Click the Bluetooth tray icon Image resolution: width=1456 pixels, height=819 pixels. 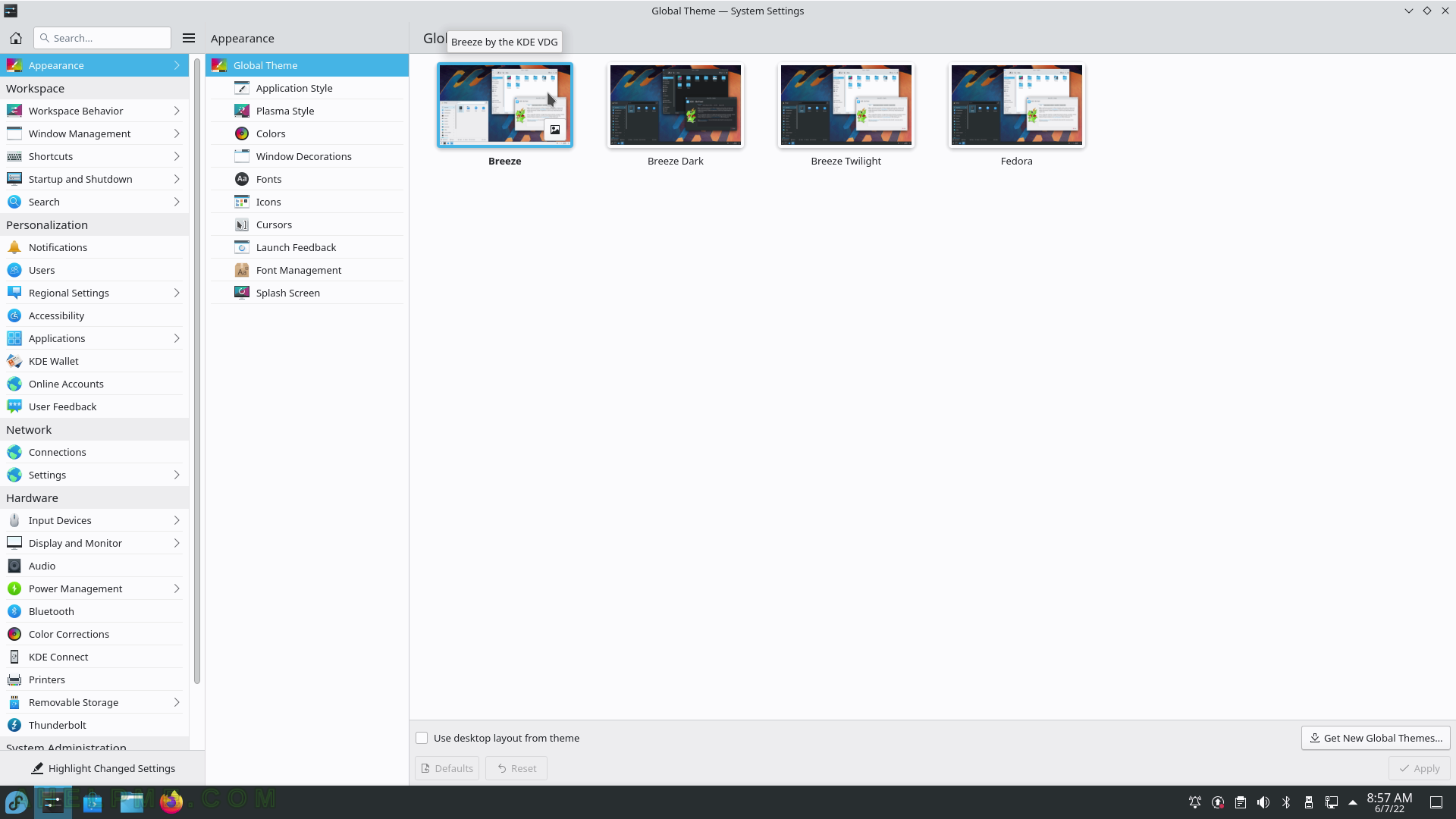coord(1286,802)
